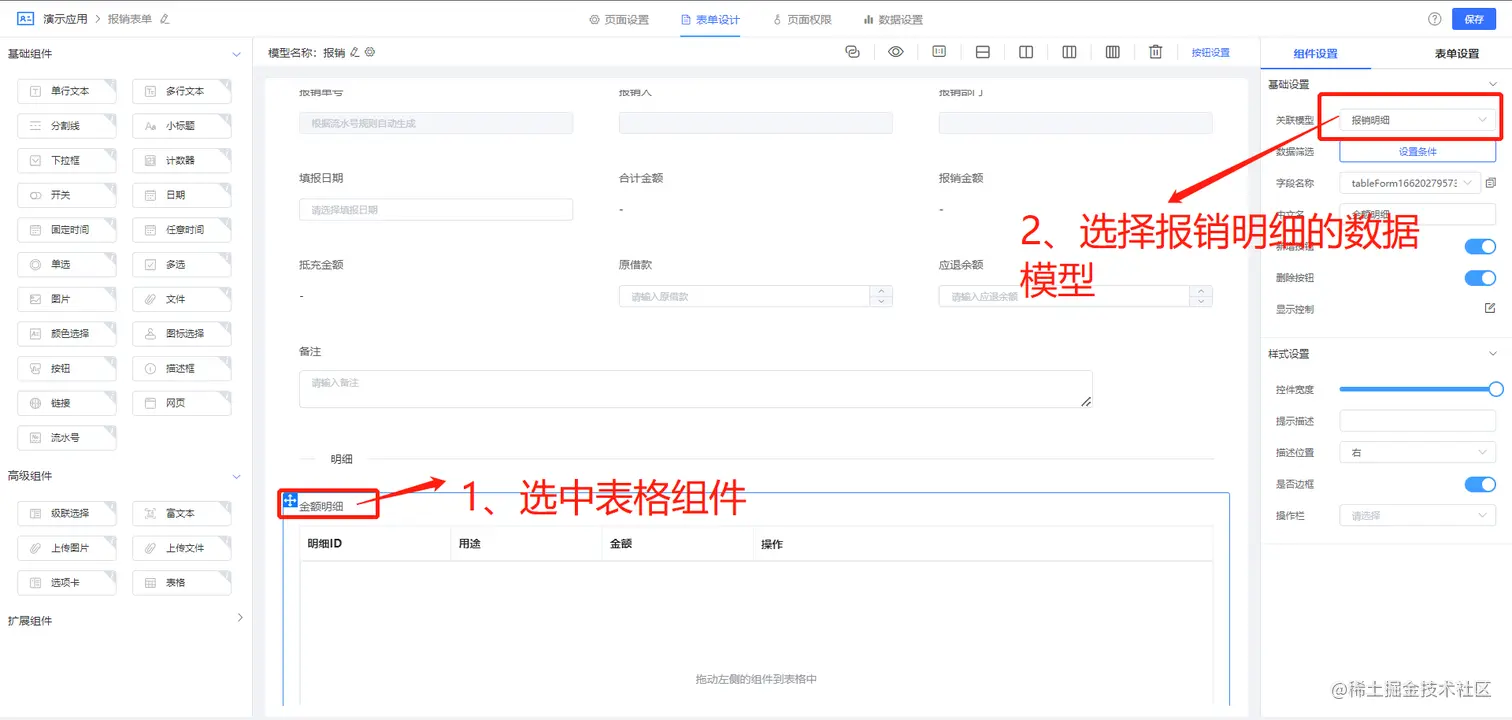Select the 颜色选择 component
Screen dimensions: 1512x720
pyautogui.click(x=67, y=334)
